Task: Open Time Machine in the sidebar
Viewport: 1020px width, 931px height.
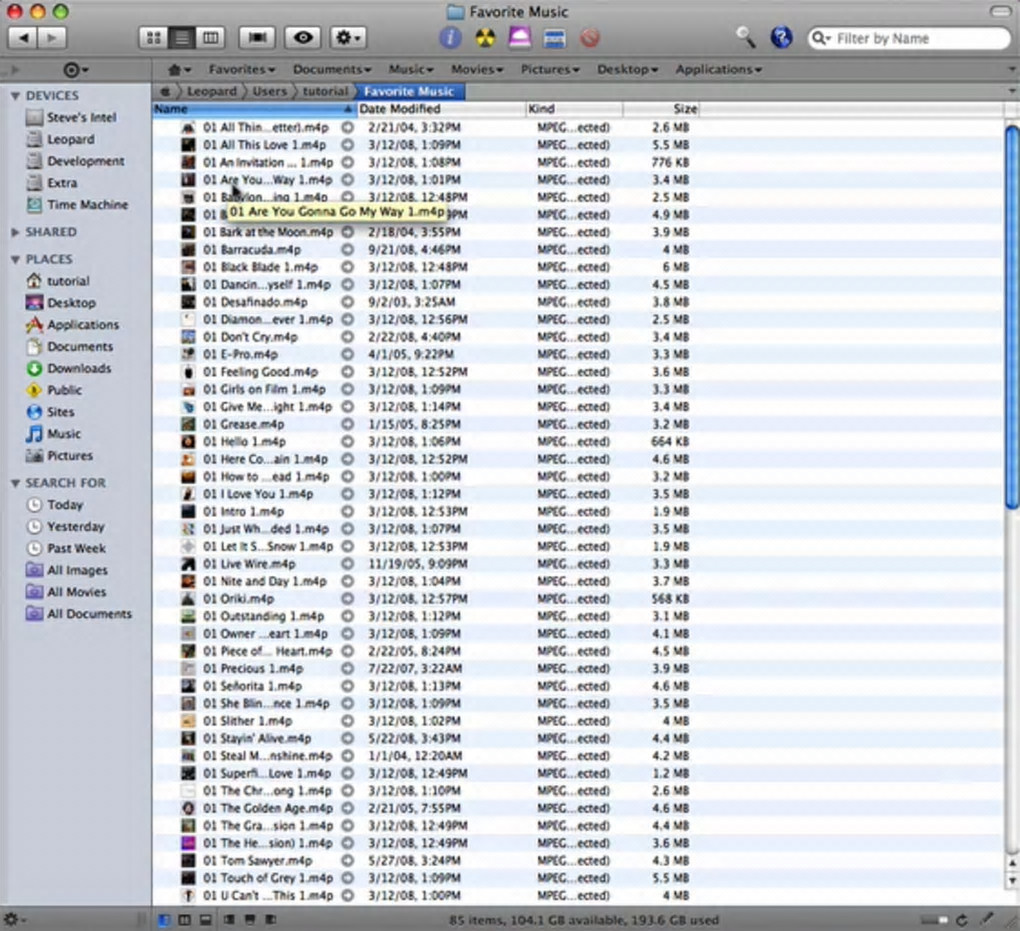Action: pos(77,204)
